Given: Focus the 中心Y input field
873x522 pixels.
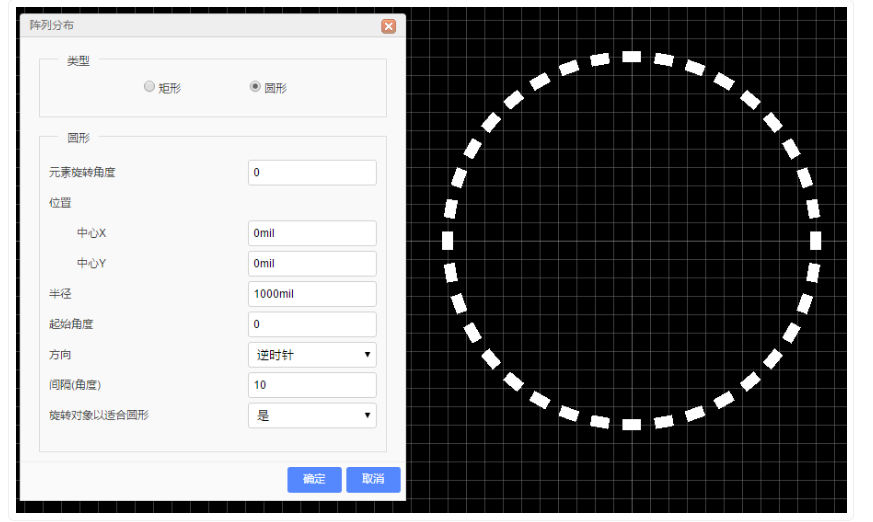Looking at the screenshot, I should [x=312, y=263].
